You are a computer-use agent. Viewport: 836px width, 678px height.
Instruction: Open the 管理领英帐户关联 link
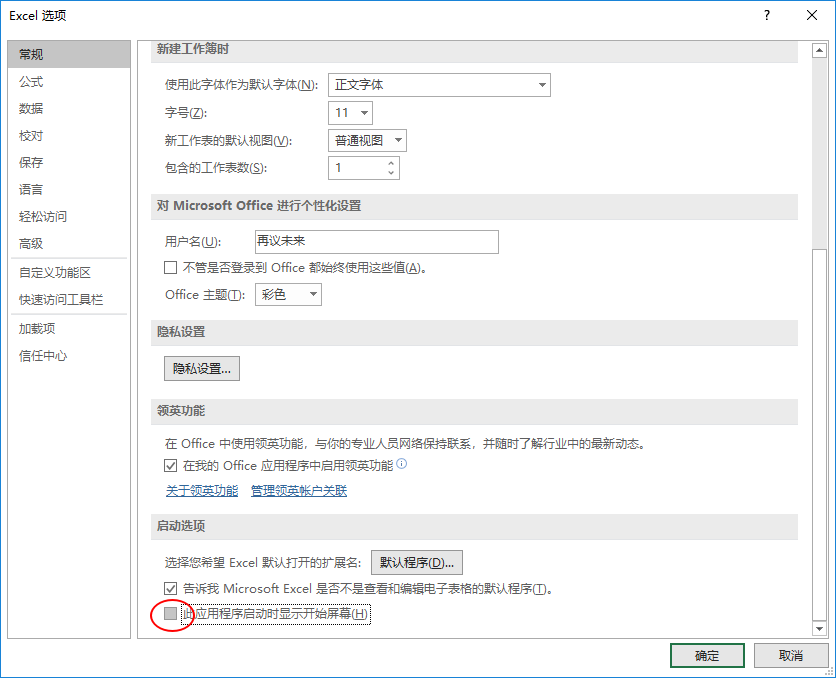(299, 491)
